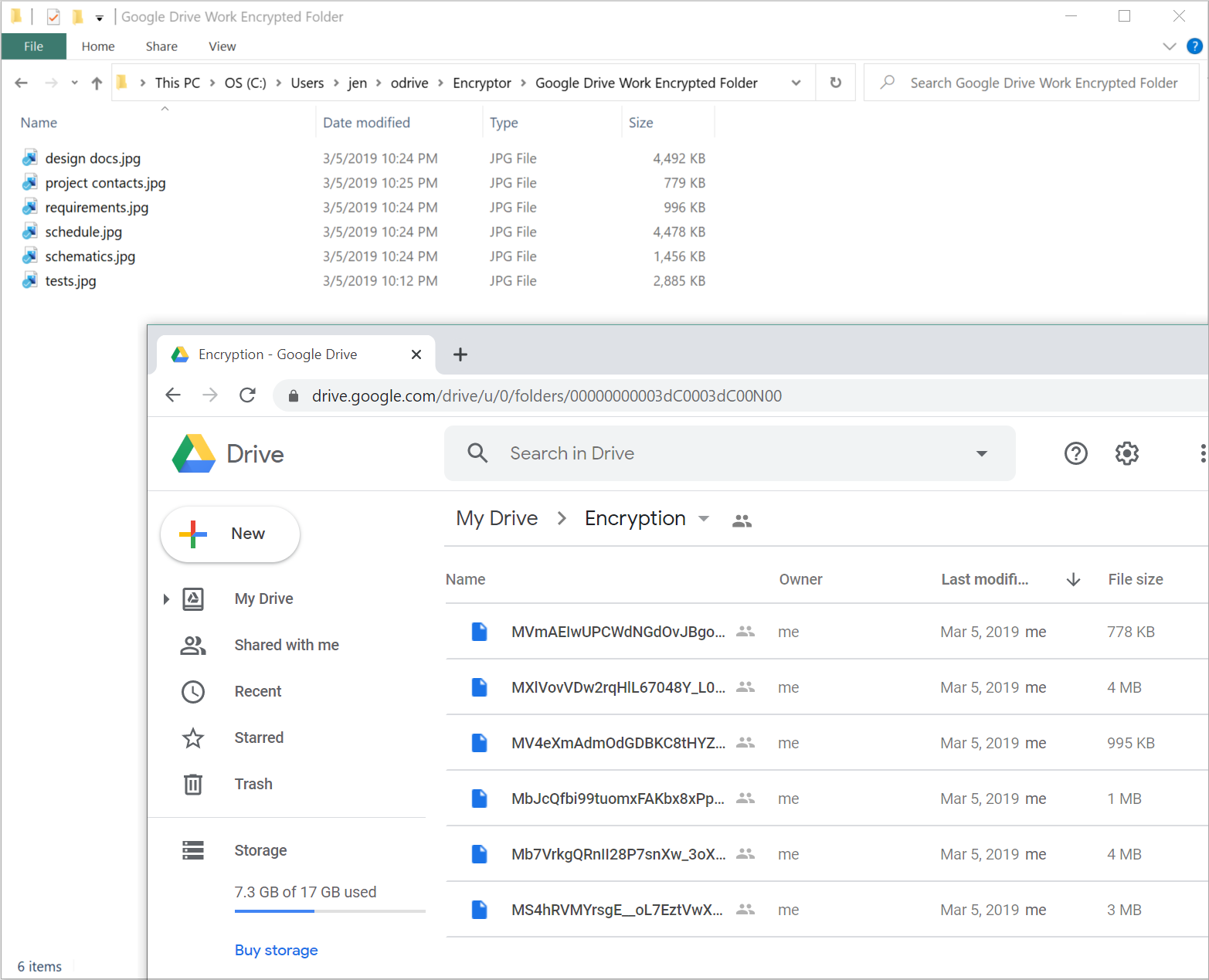Click the New button in Drive
The image size is (1209, 980).
[x=230, y=534]
